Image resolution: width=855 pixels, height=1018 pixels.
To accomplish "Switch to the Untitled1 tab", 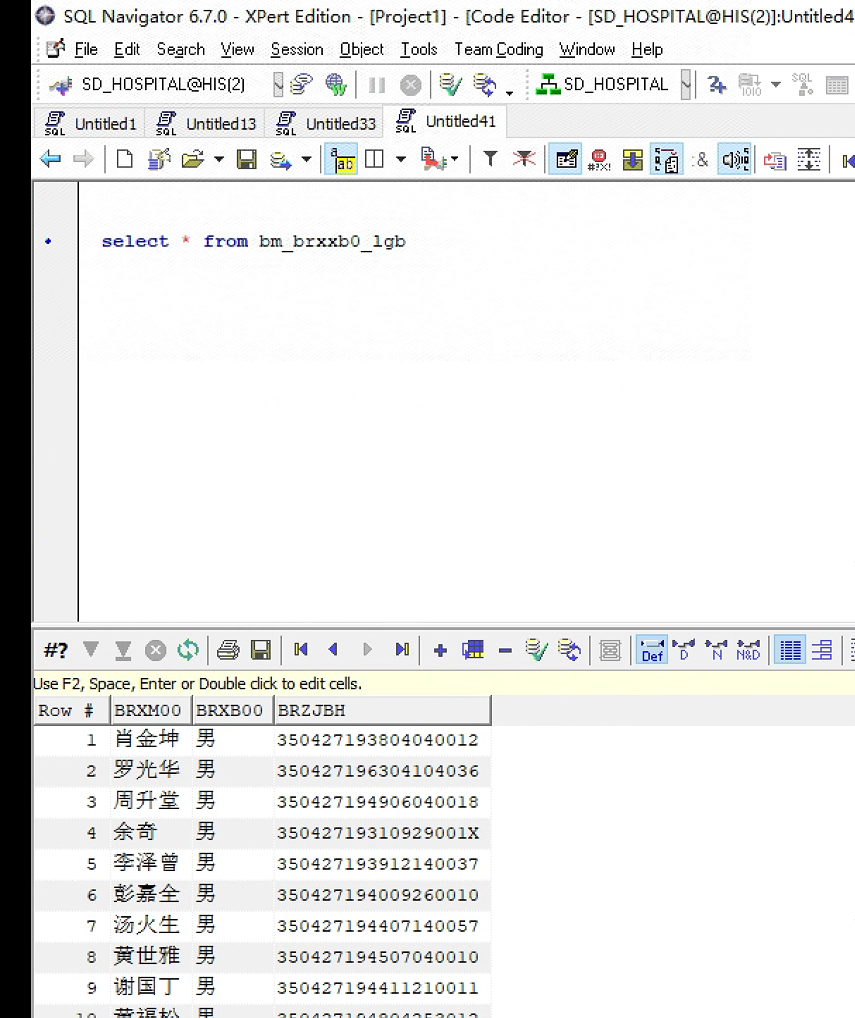I will pos(90,123).
